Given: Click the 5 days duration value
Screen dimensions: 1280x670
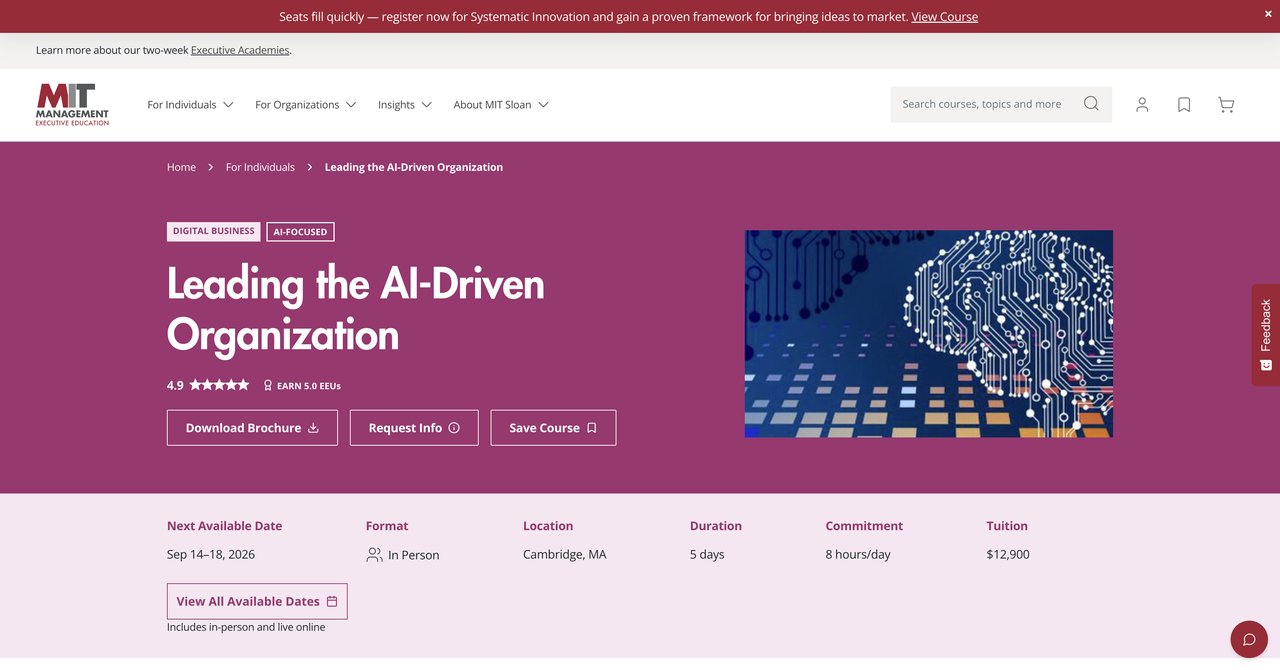Looking at the screenshot, I should click(707, 554).
